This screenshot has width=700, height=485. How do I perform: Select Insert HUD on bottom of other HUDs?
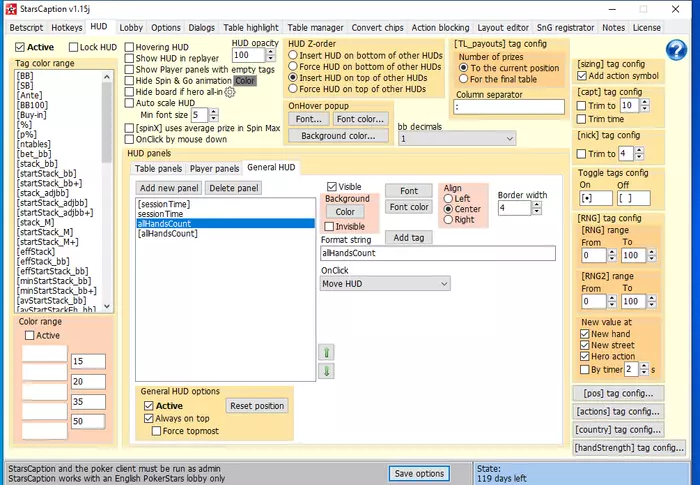coord(293,55)
